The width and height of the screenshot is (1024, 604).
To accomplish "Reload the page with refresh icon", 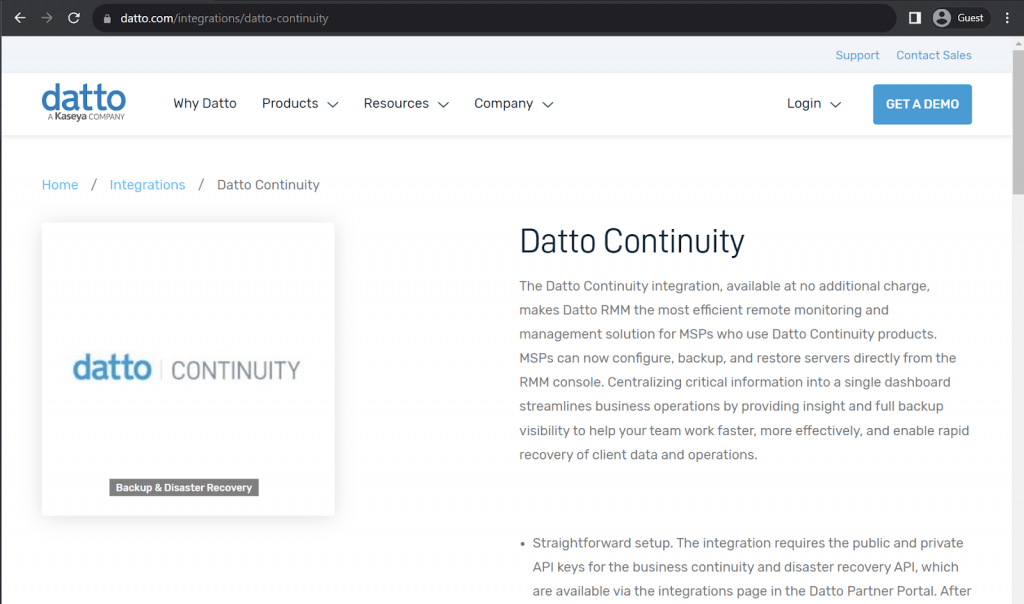I will pyautogui.click(x=74, y=18).
